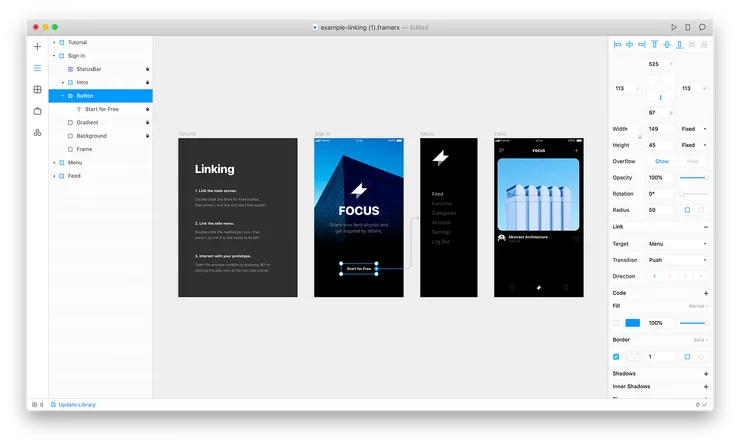Align selection horizontal centers
The image size is (740, 446).
tap(630, 44)
